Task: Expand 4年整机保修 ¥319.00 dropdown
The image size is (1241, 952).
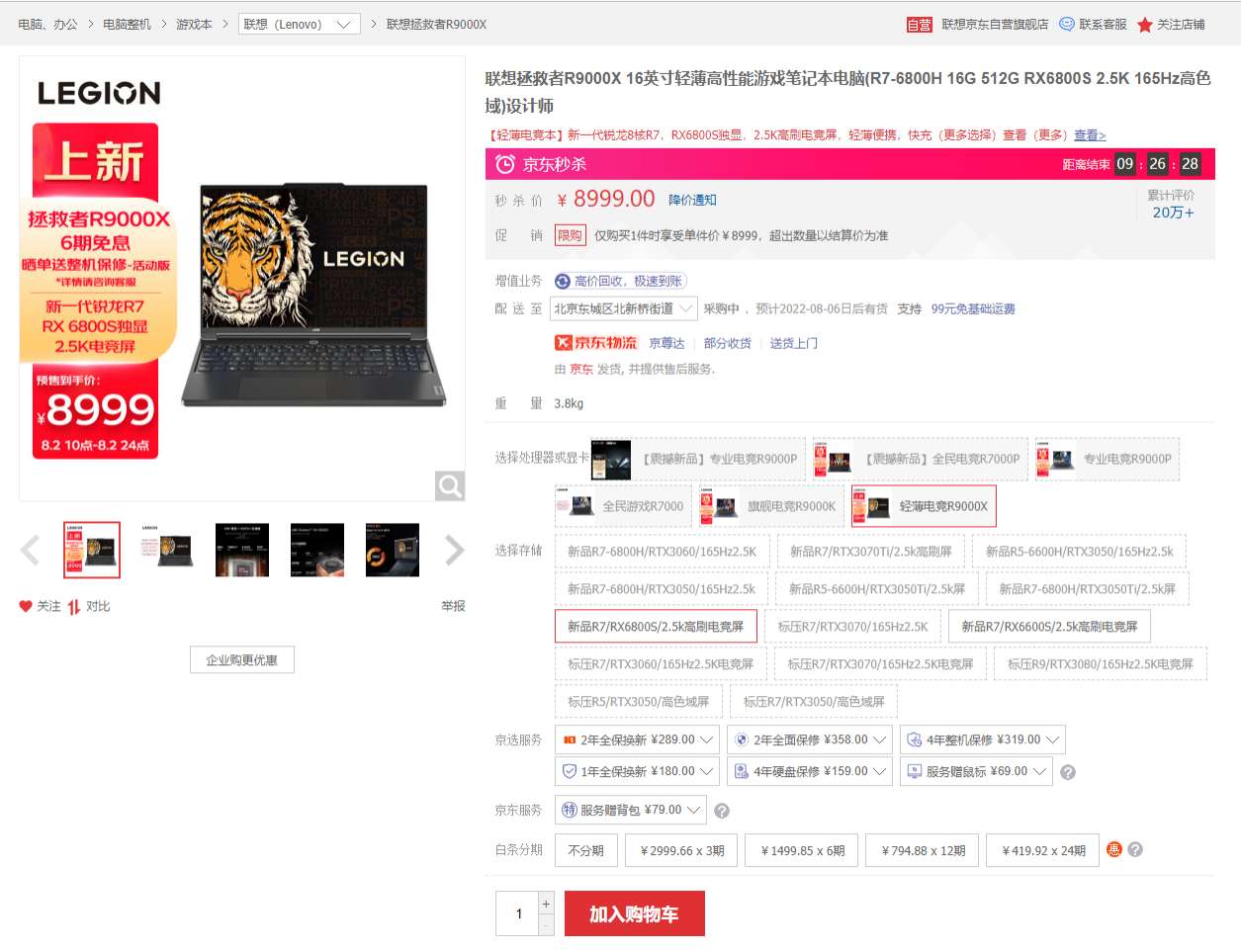Action: [x=983, y=739]
